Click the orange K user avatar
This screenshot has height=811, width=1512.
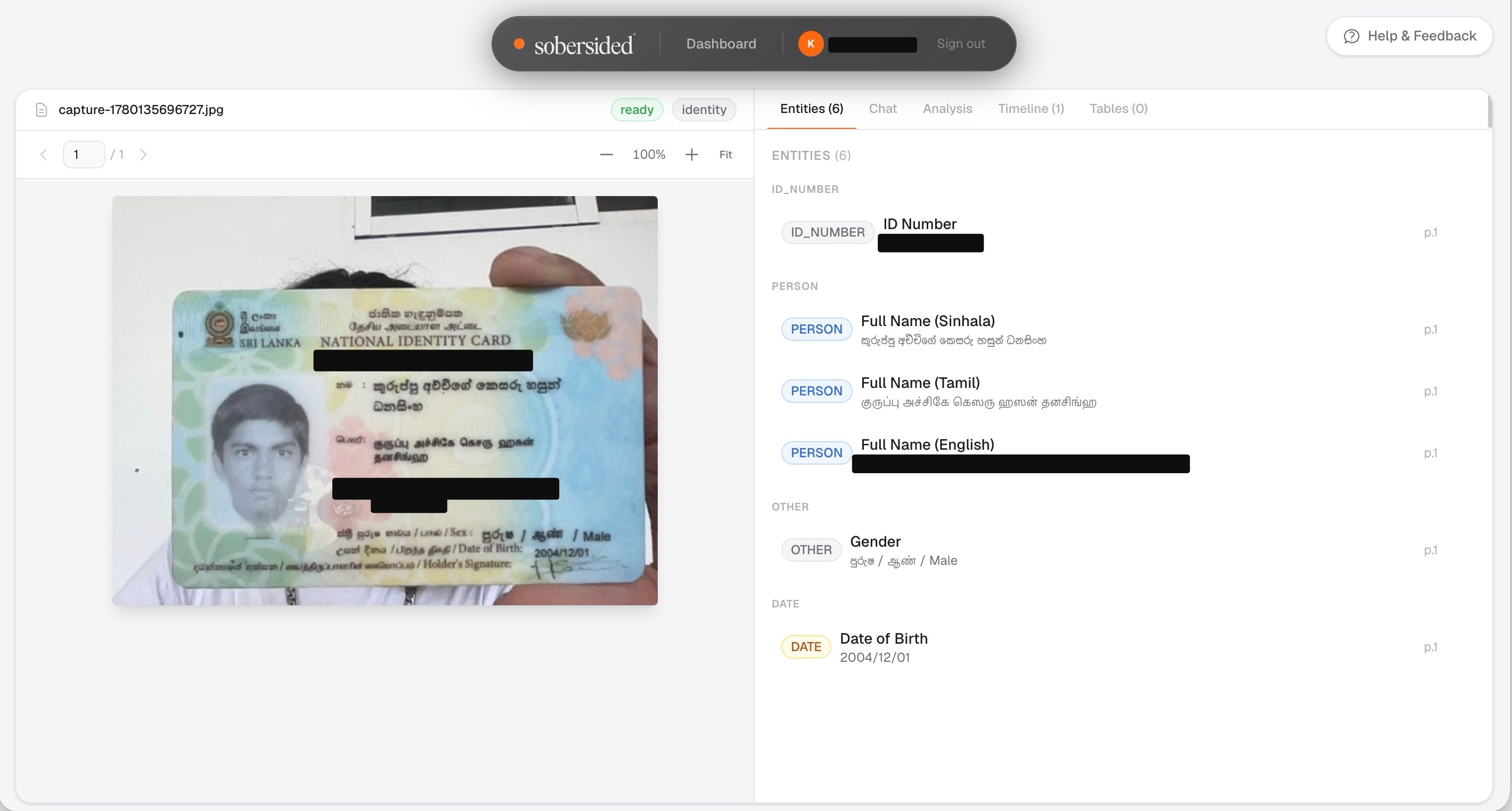[811, 44]
